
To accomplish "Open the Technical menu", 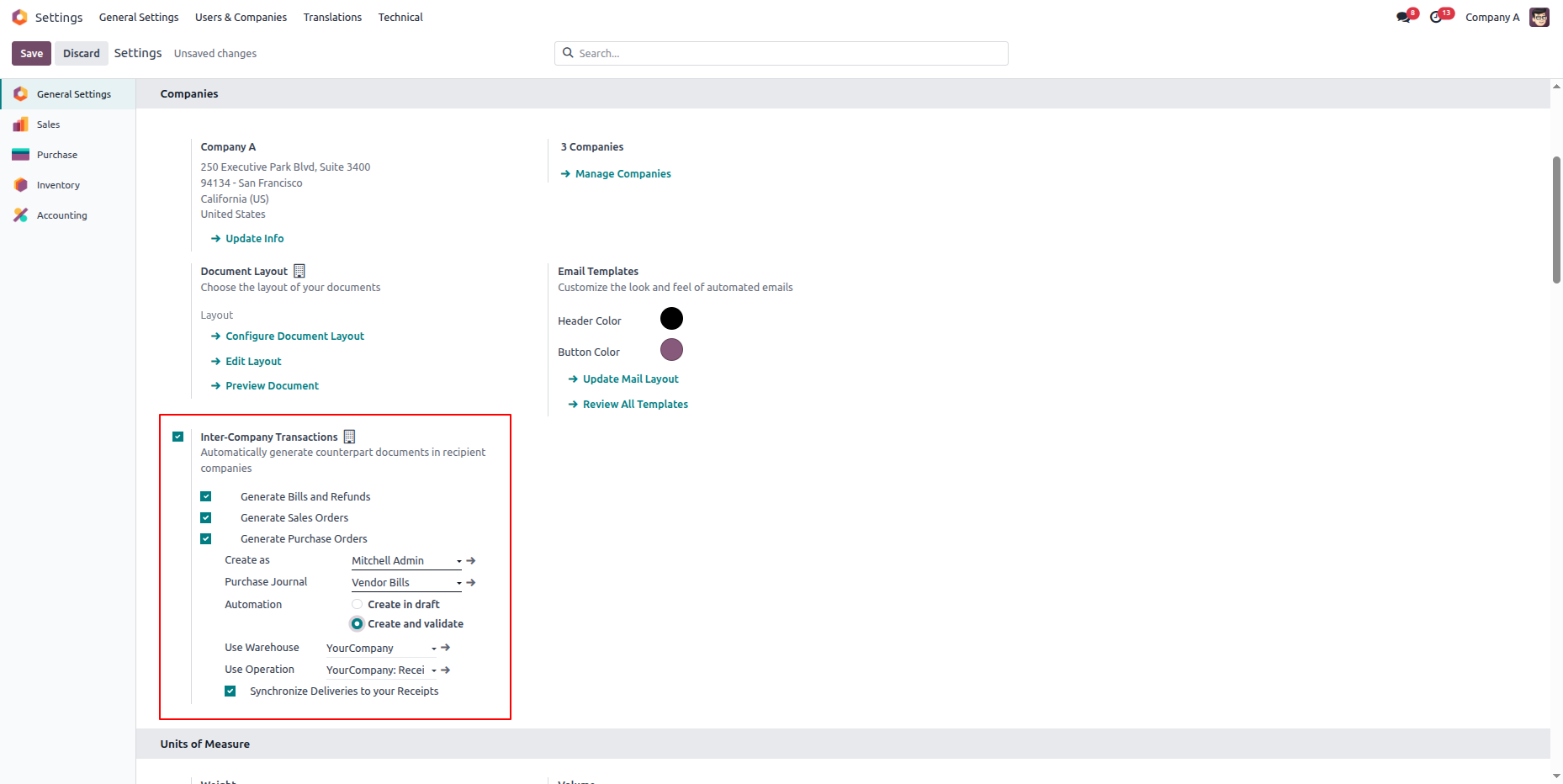I will point(400,17).
